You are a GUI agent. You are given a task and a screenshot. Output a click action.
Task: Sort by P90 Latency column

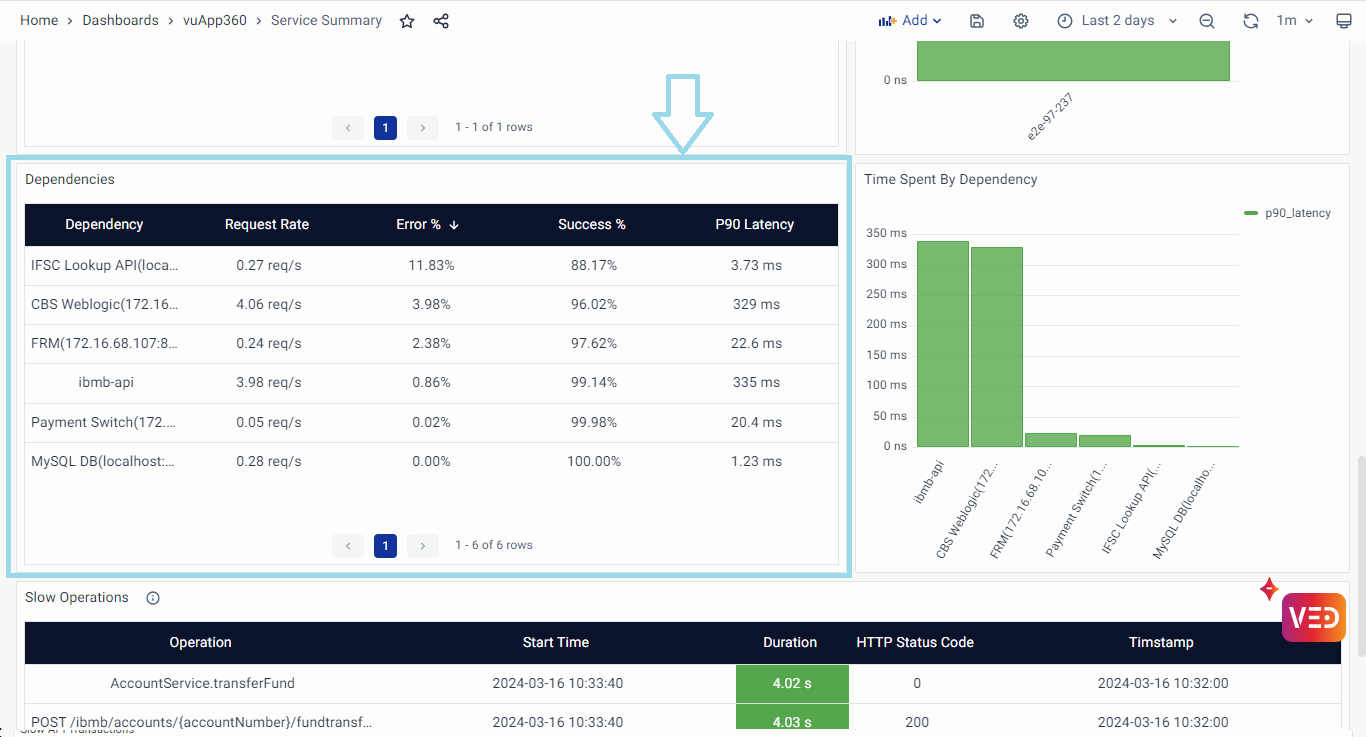click(754, 225)
